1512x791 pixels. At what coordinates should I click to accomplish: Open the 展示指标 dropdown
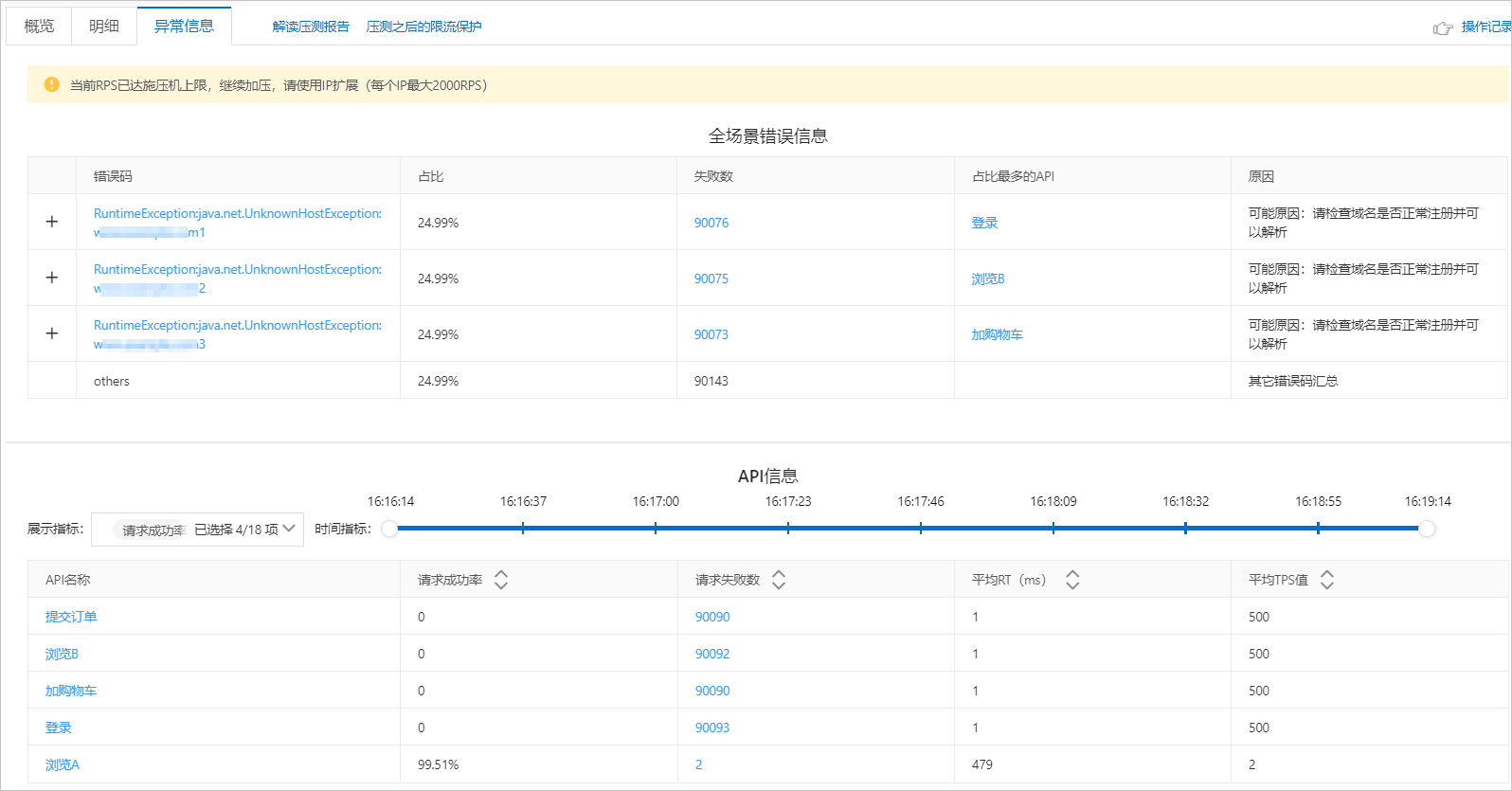[197, 529]
